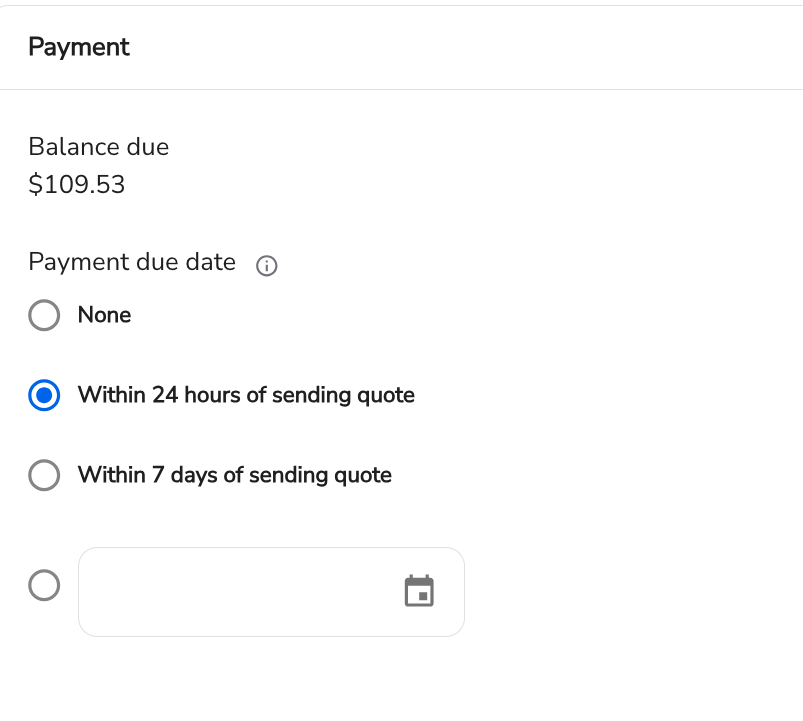
Task: Select the custom date radio button
Action: click(44, 585)
